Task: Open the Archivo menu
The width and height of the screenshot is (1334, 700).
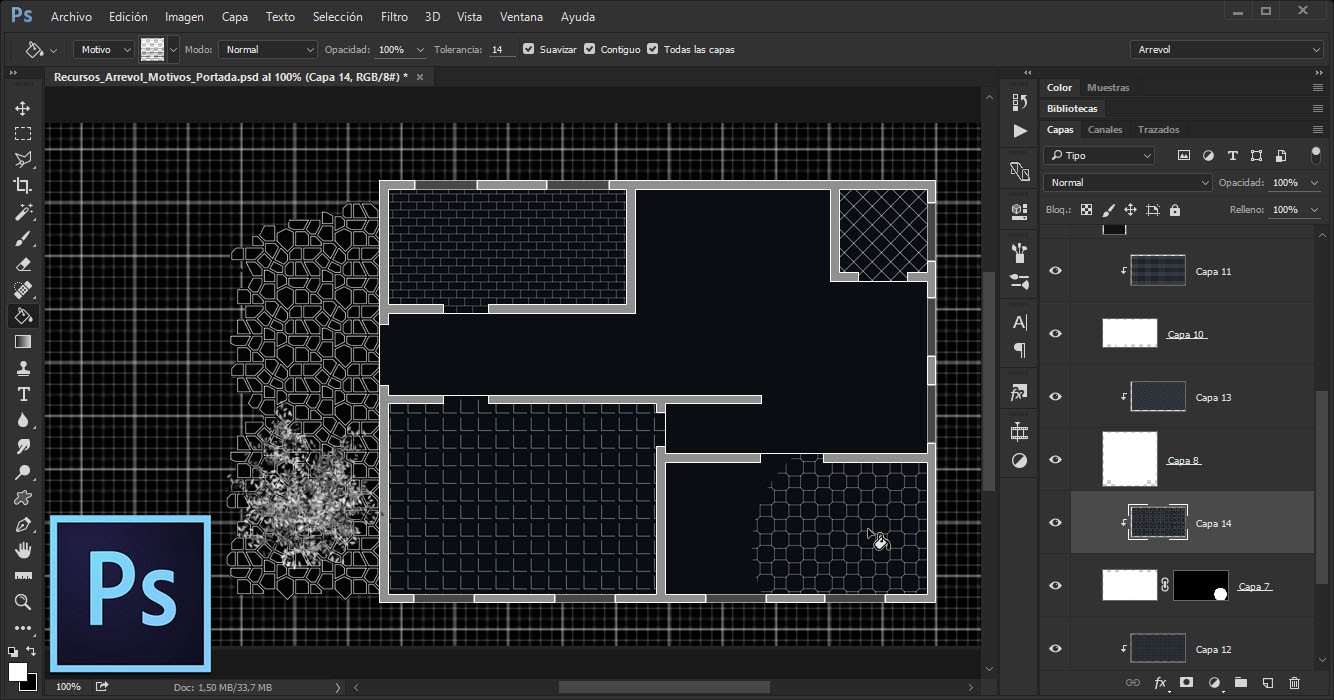Action: coord(71,17)
